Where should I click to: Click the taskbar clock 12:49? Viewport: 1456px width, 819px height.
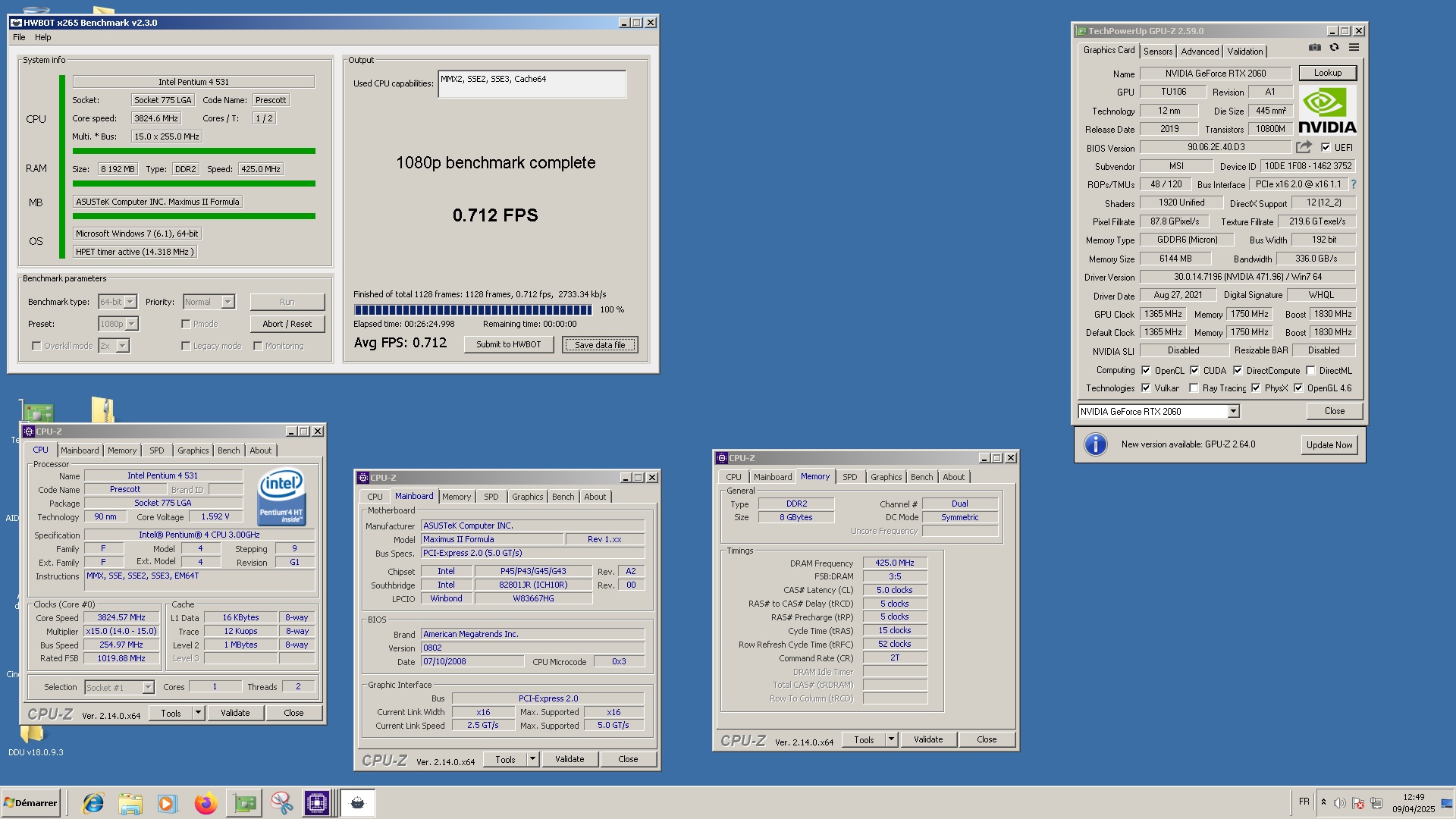pyautogui.click(x=1414, y=797)
